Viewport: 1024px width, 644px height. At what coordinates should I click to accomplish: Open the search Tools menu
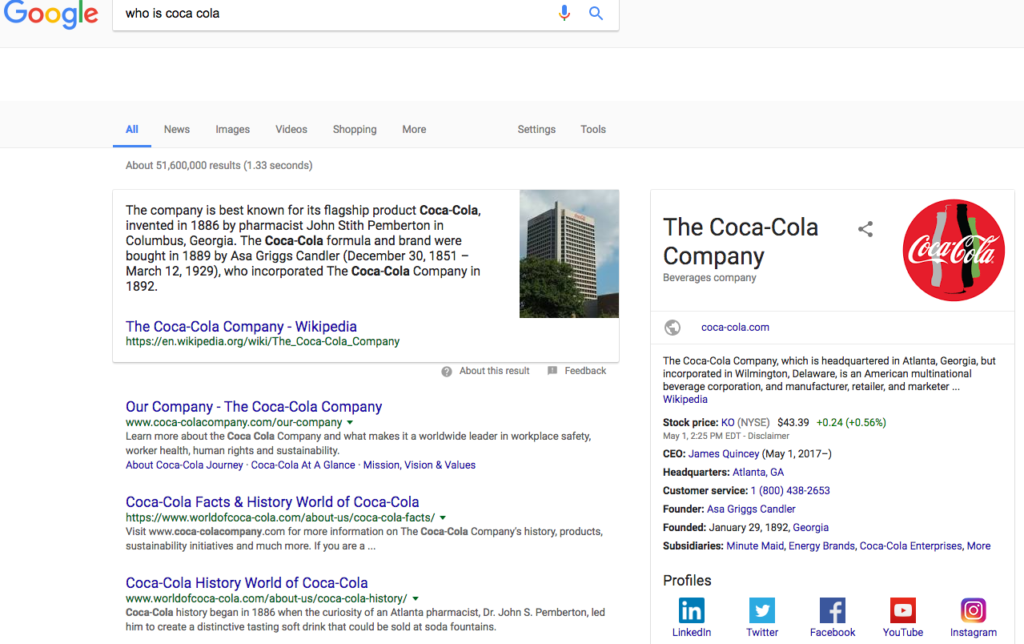[593, 129]
